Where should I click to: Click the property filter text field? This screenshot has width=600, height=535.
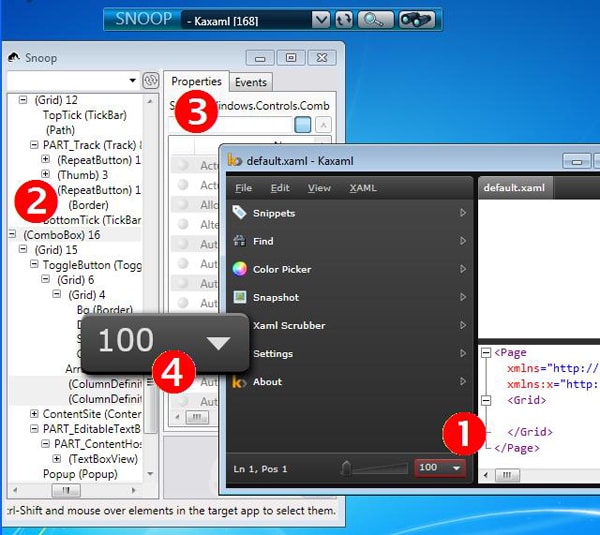point(230,125)
